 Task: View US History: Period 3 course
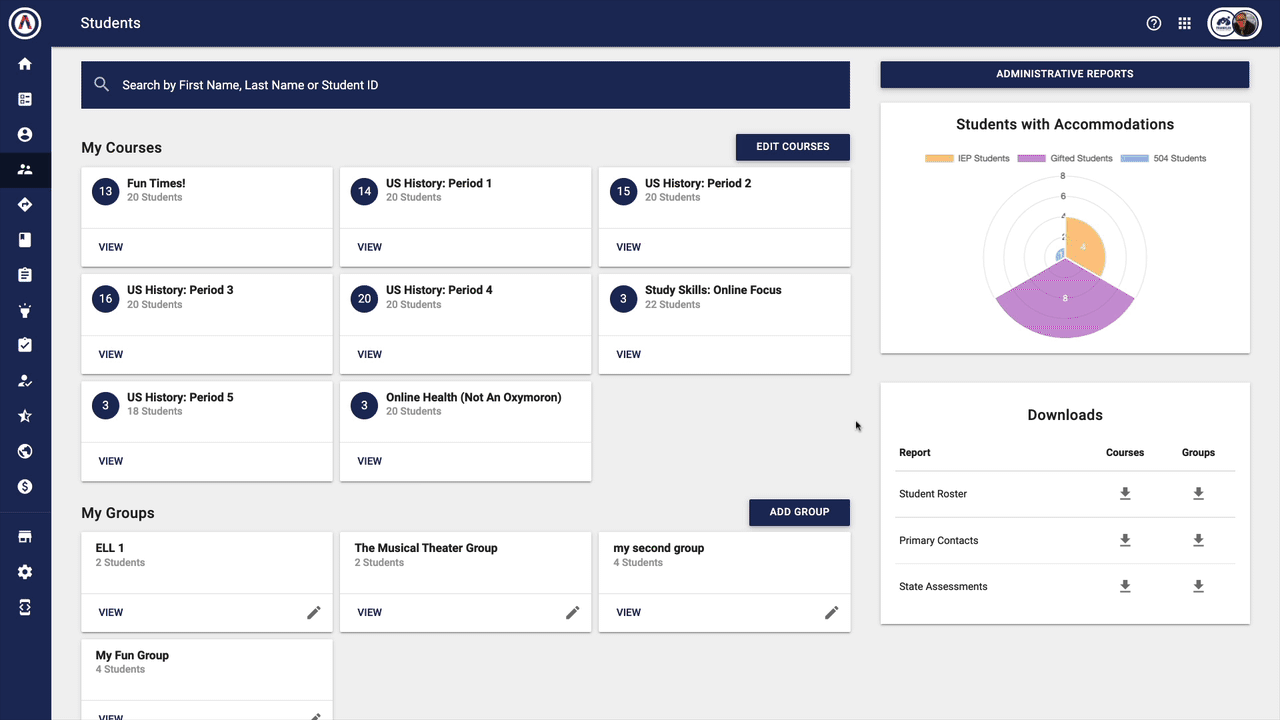tap(111, 354)
